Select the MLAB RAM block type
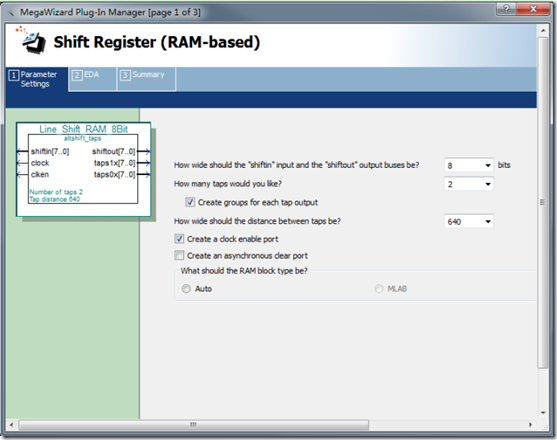Image resolution: width=557 pixels, height=440 pixels. pyautogui.click(x=379, y=289)
